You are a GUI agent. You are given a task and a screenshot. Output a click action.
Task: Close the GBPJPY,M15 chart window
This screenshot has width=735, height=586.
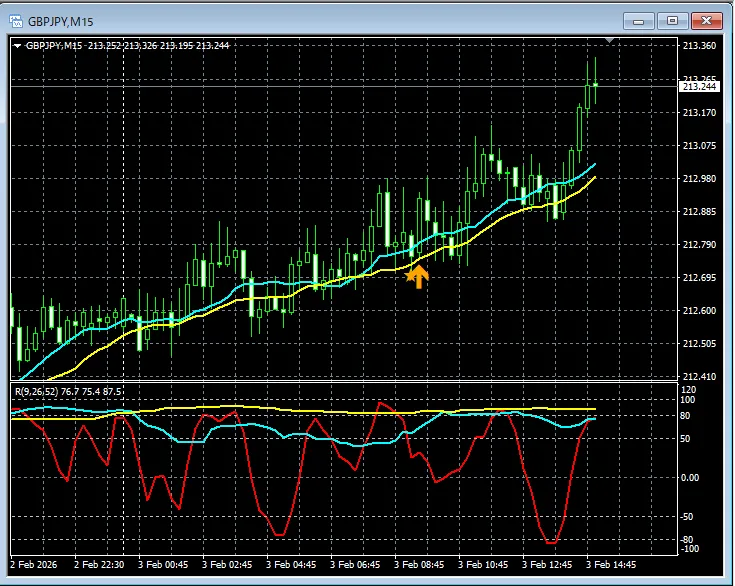pos(707,20)
